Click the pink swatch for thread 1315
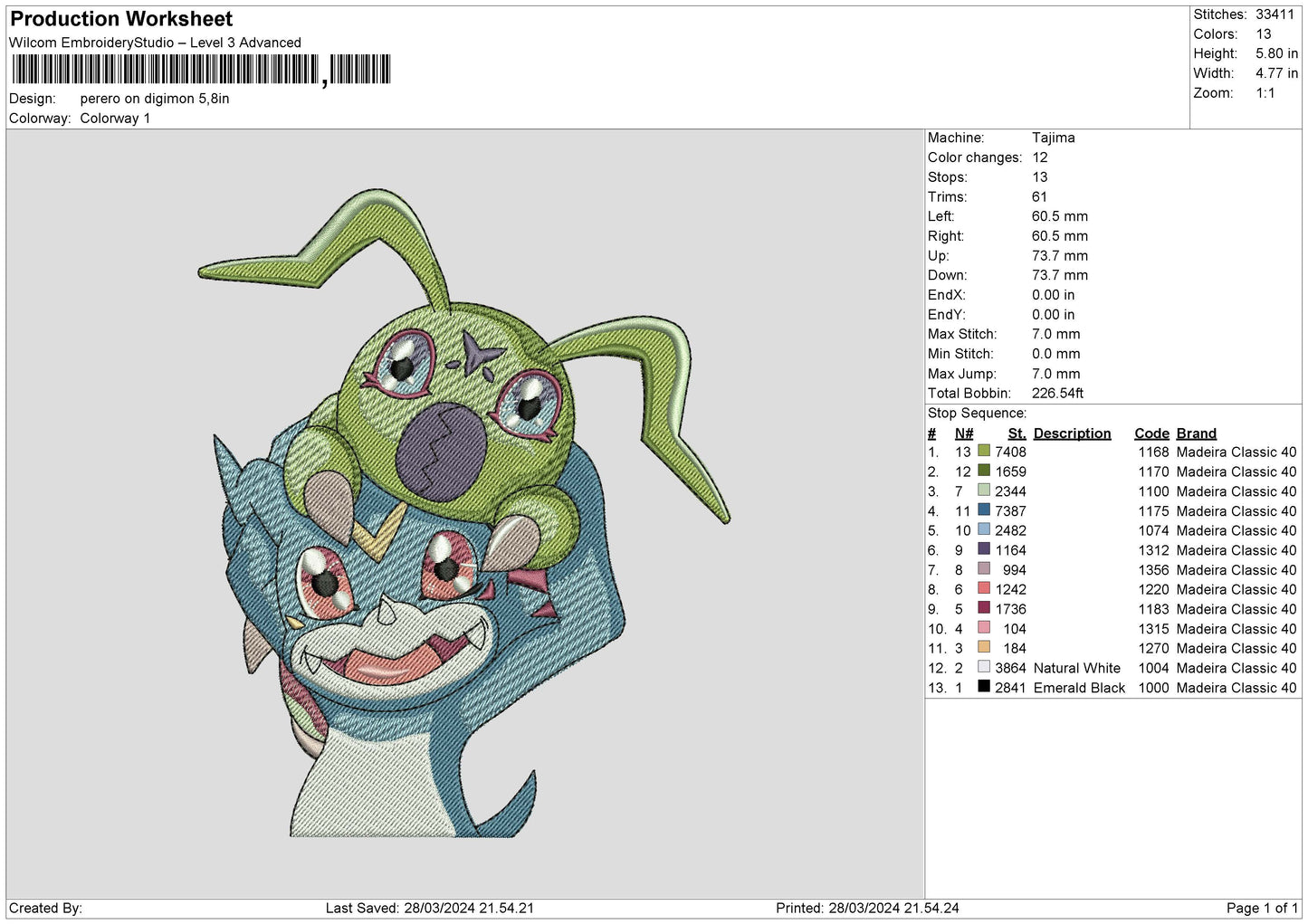This screenshot has width=1308, height=924. pyautogui.click(x=984, y=628)
